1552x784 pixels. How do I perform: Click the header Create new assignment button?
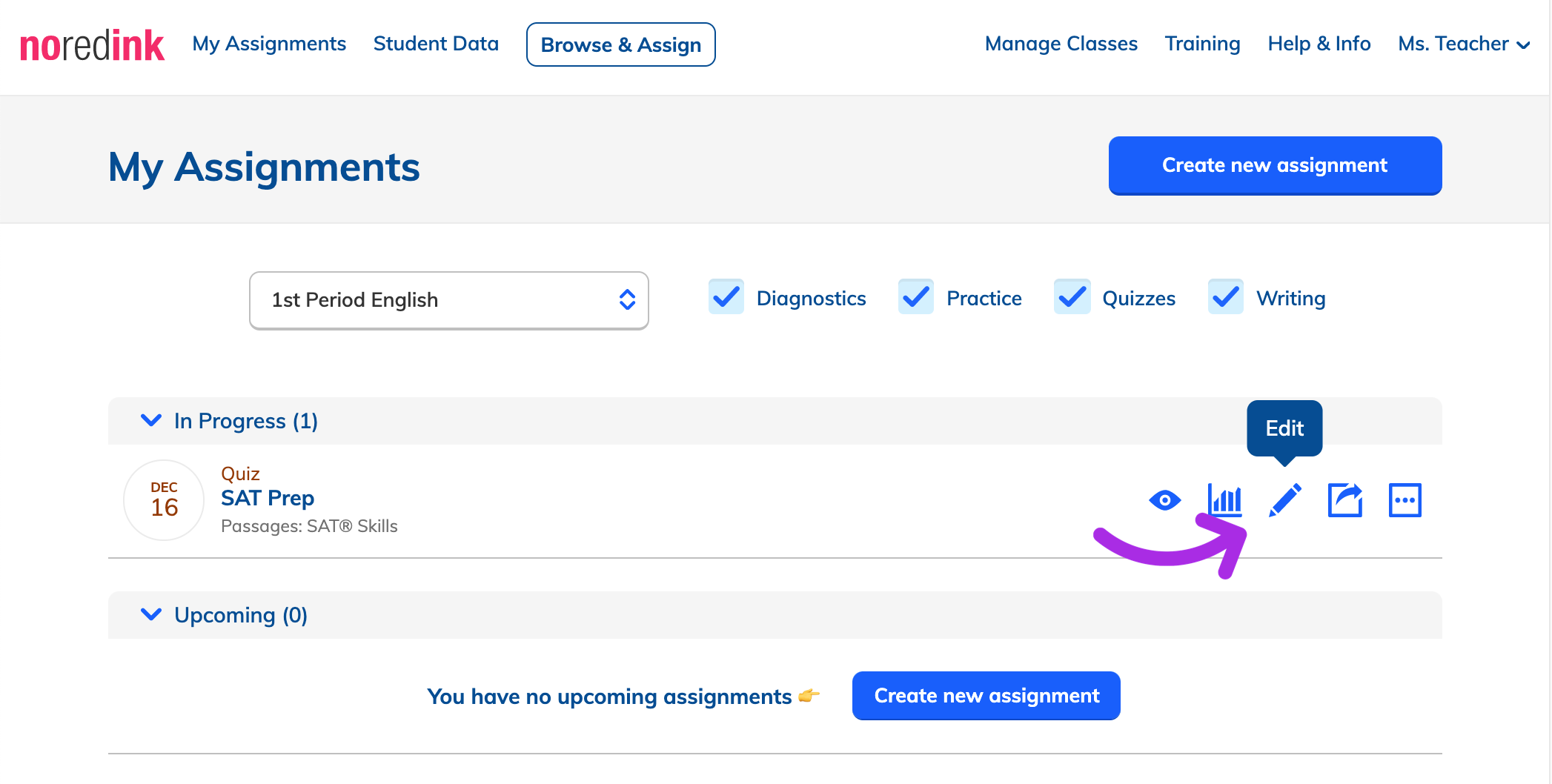coord(1275,165)
